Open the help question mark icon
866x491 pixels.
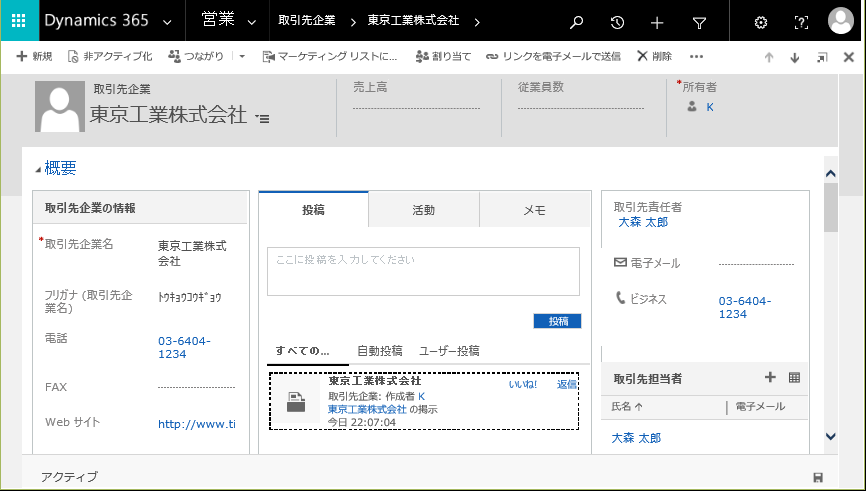point(801,23)
